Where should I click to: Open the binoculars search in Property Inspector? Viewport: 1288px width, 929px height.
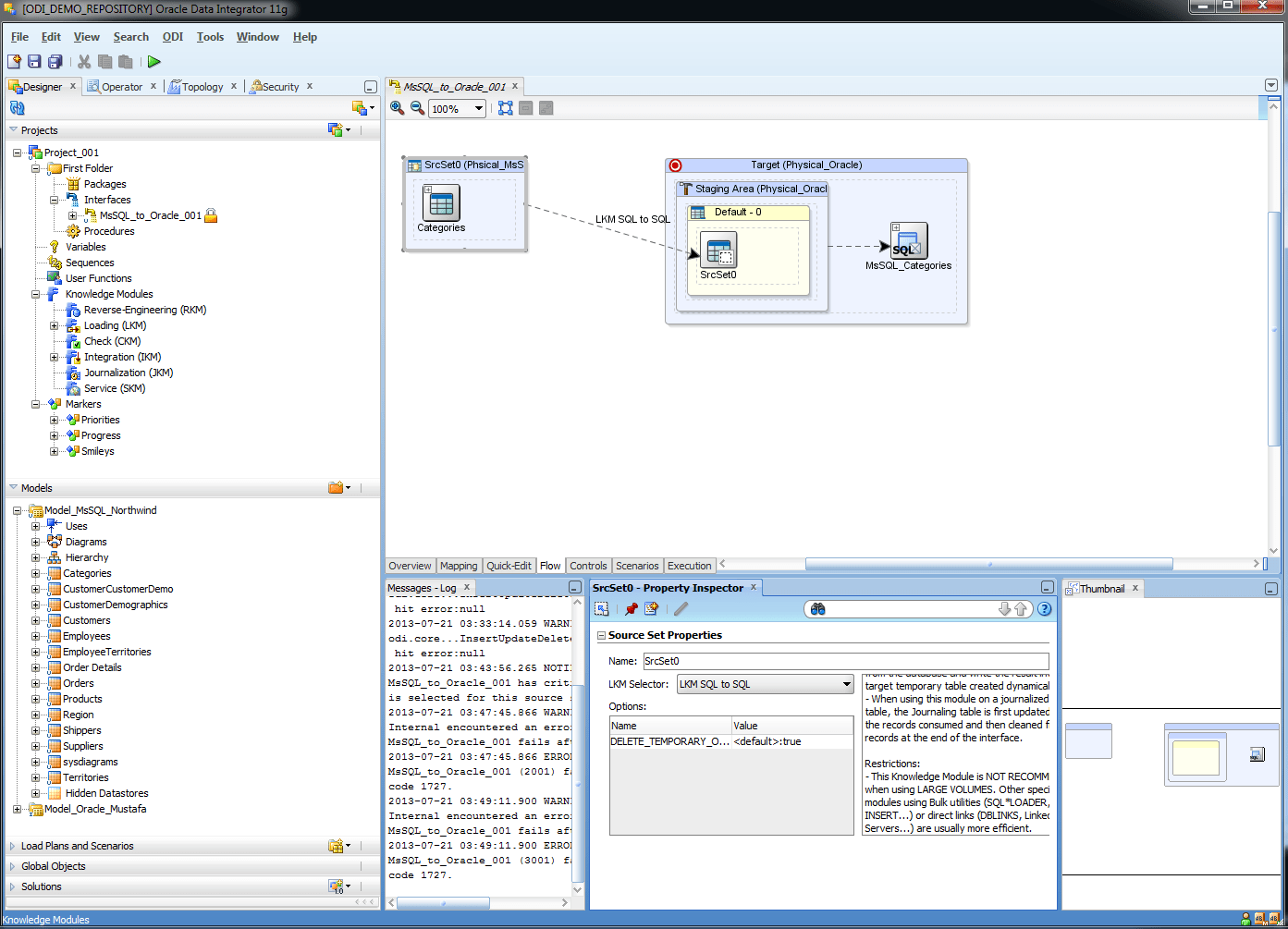click(x=817, y=608)
